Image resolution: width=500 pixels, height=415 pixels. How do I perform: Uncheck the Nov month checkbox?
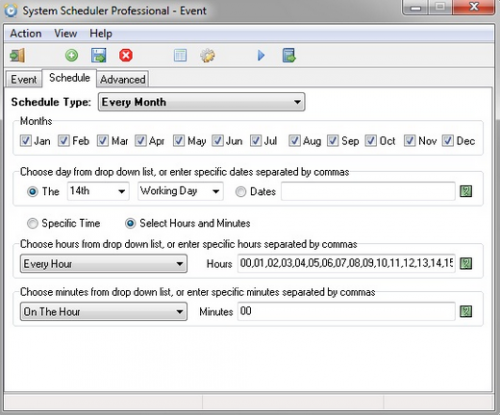click(x=410, y=141)
